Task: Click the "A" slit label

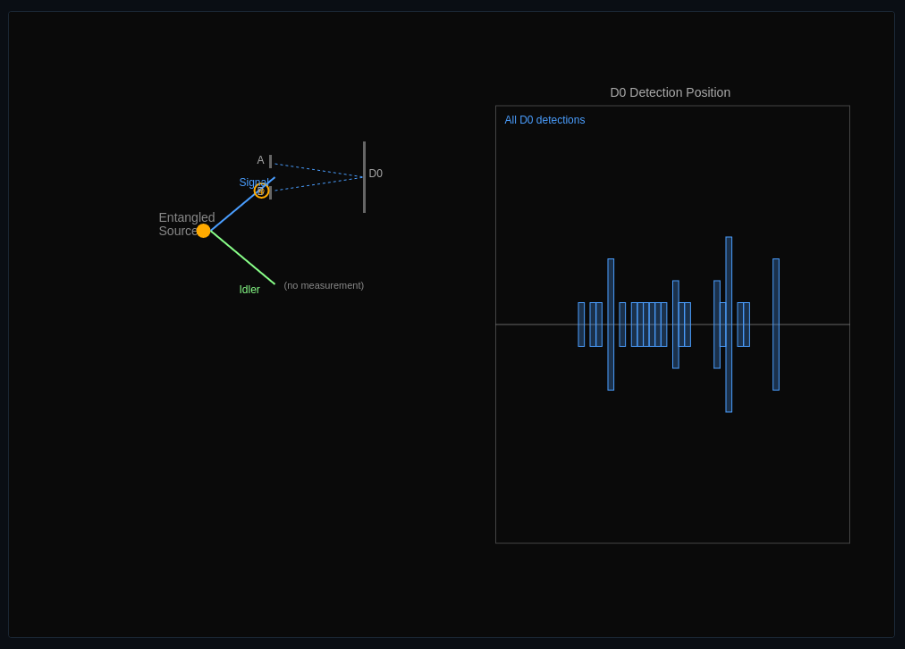Action: pyautogui.click(x=260, y=160)
